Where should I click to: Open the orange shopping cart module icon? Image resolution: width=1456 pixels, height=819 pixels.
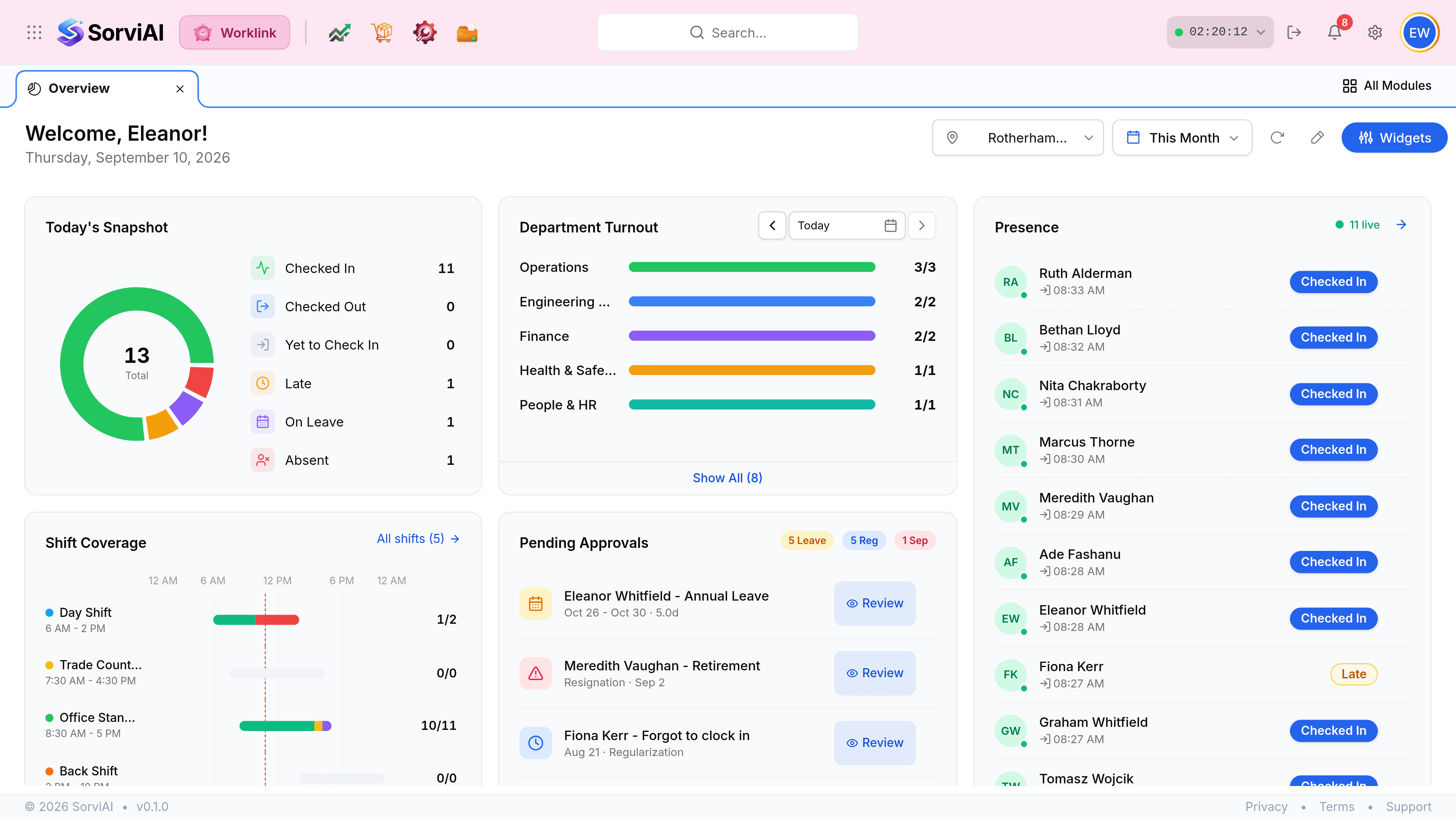(382, 33)
